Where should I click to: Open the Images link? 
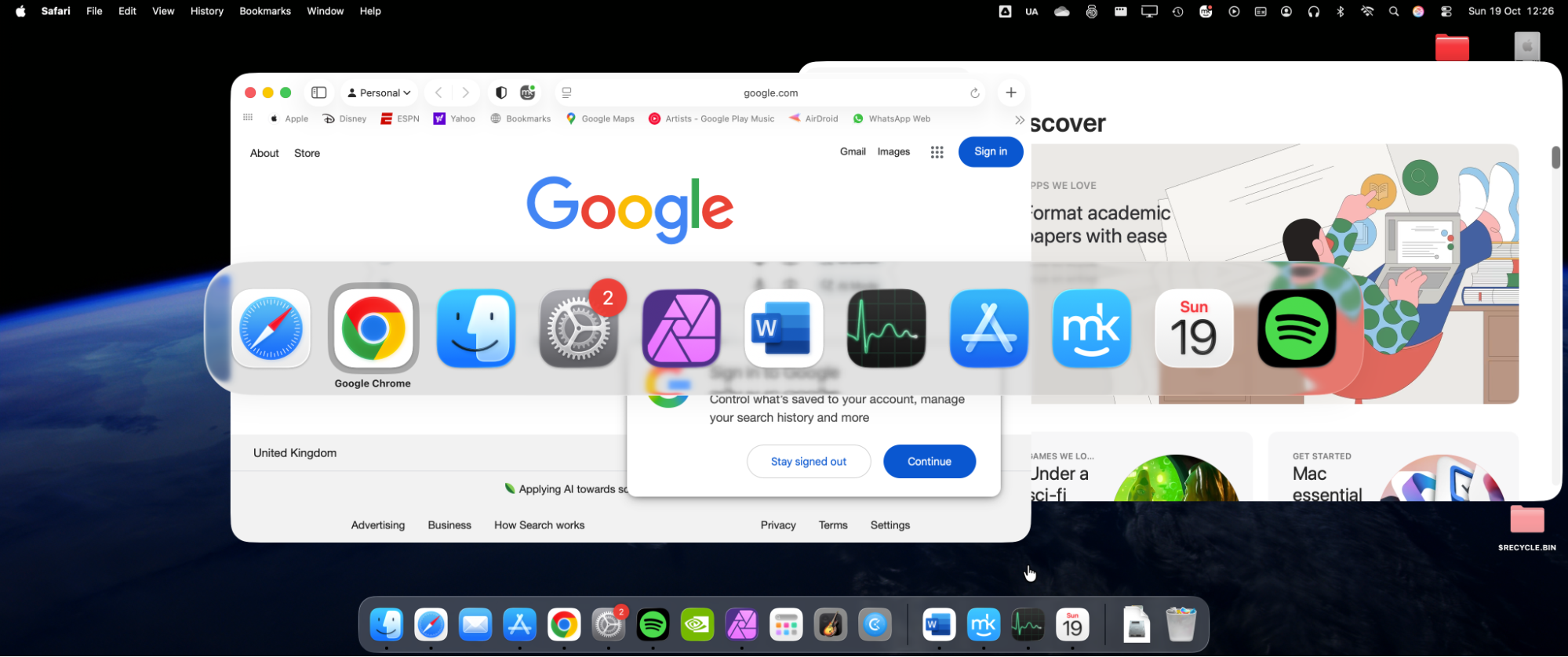(x=893, y=151)
